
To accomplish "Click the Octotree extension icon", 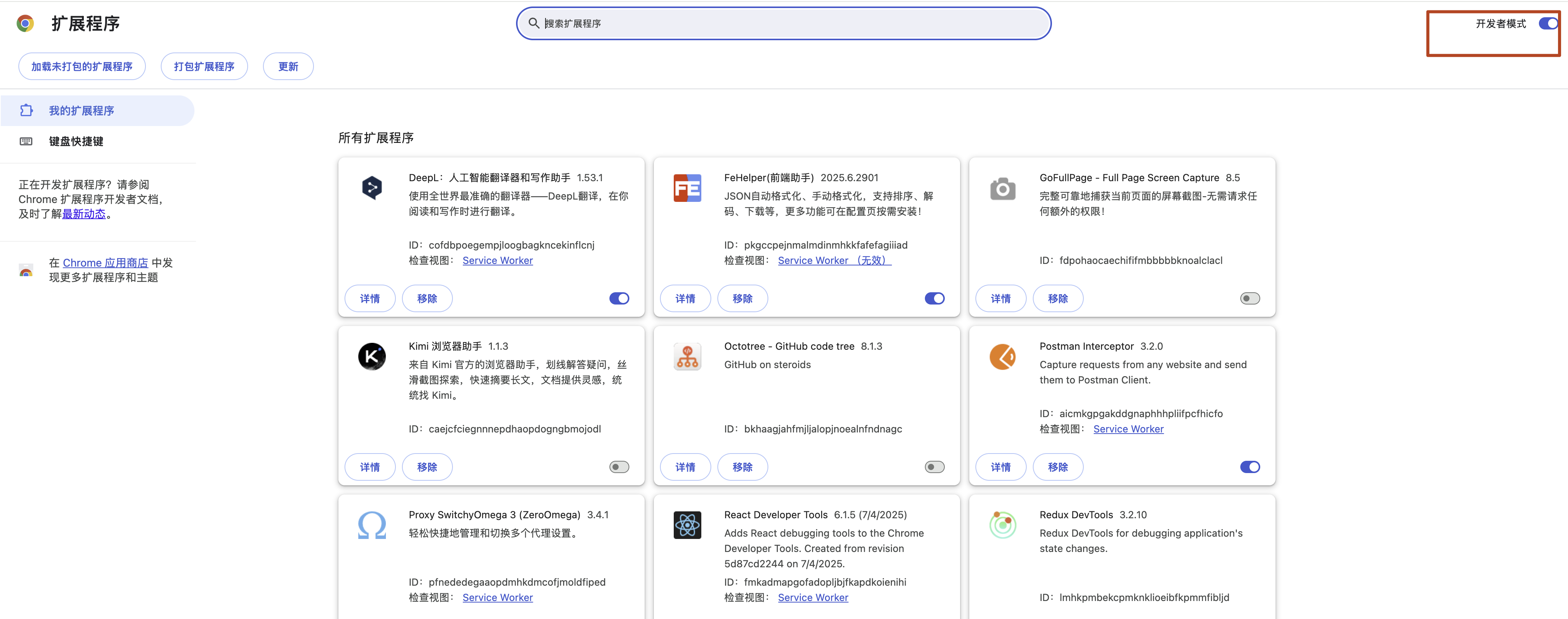I will coord(687,356).
